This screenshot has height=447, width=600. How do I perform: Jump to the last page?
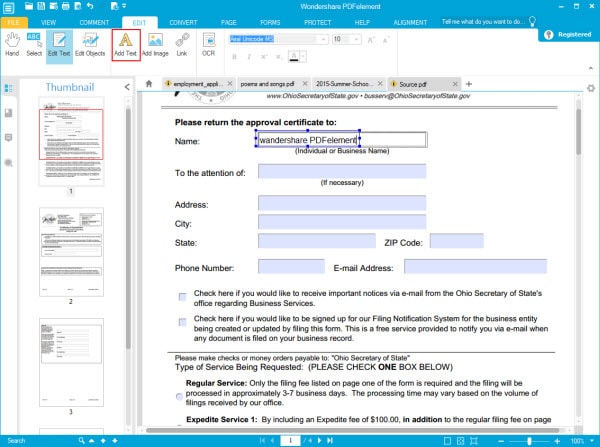(x=330, y=440)
